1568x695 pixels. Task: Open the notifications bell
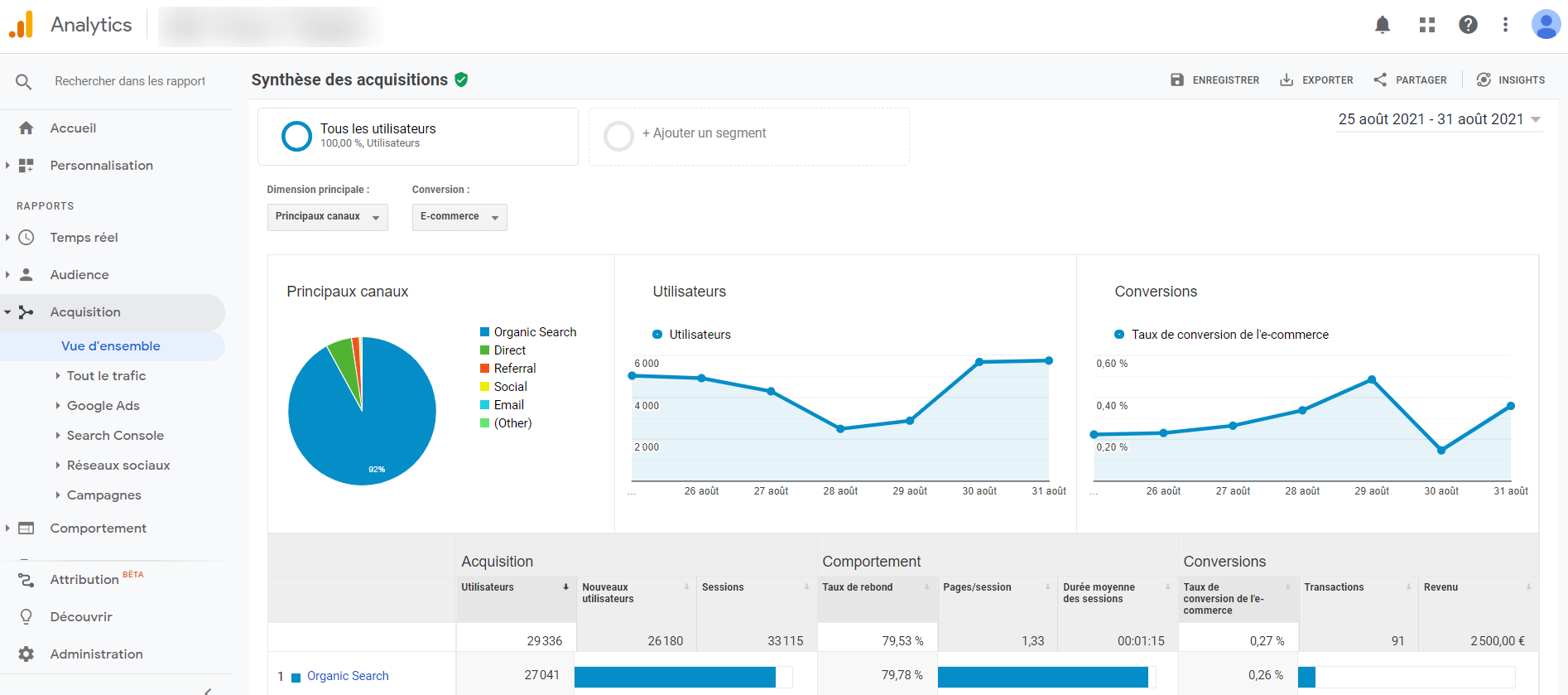click(1382, 25)
